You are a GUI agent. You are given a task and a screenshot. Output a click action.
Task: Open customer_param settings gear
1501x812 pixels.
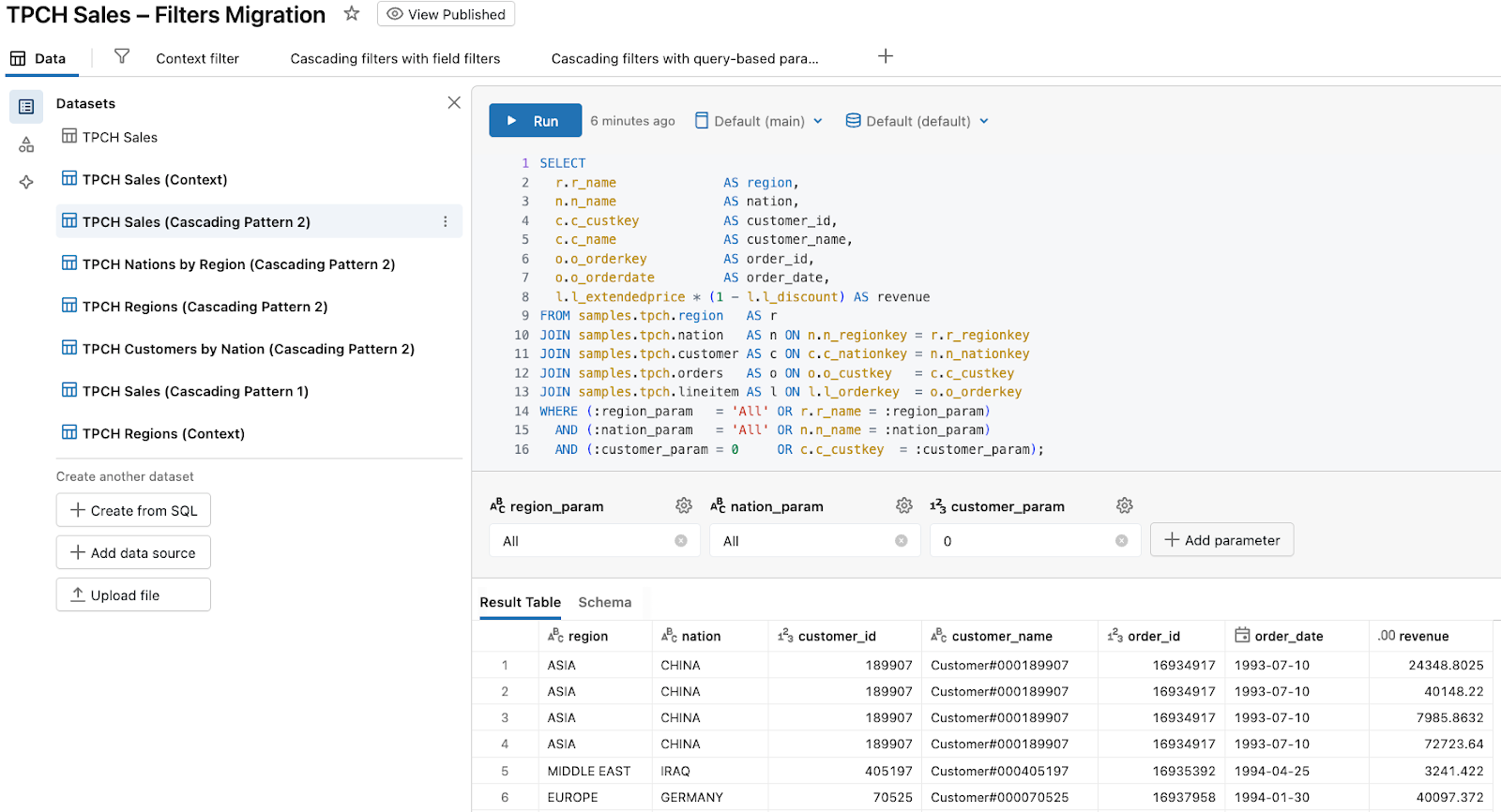1125,506
